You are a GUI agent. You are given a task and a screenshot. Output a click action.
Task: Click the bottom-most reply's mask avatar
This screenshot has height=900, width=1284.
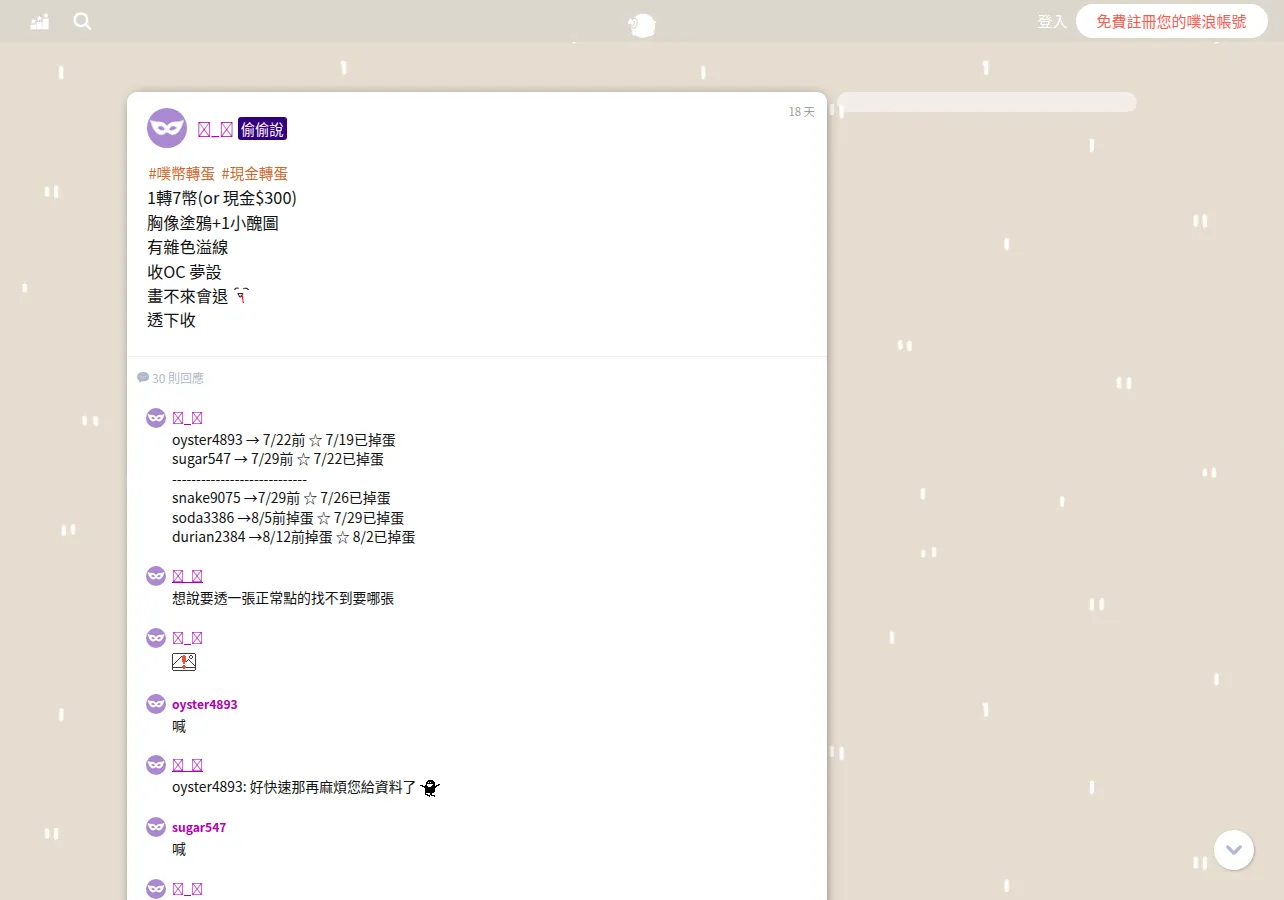pyautogui.click(x=156, y=889)
